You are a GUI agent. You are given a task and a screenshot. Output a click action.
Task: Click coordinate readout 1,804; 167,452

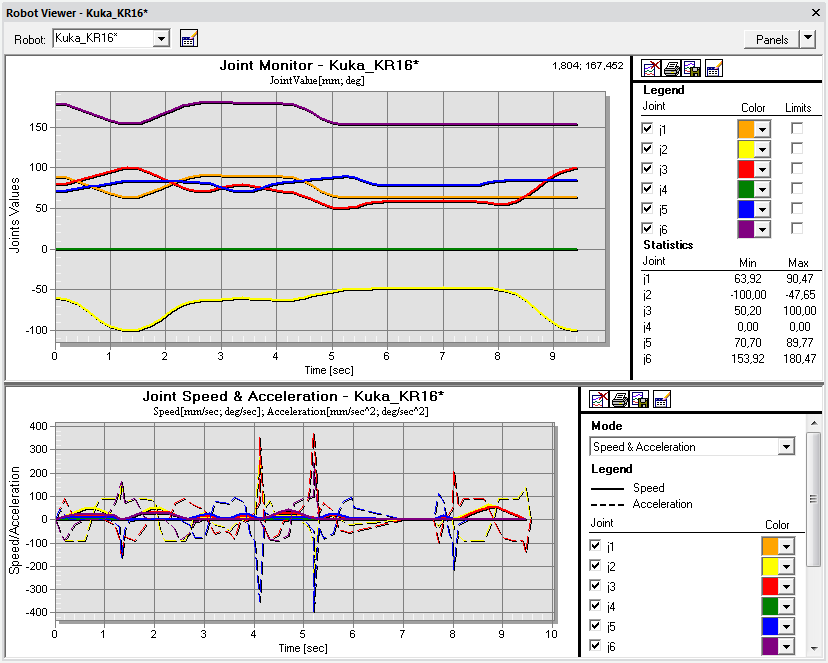588,65
